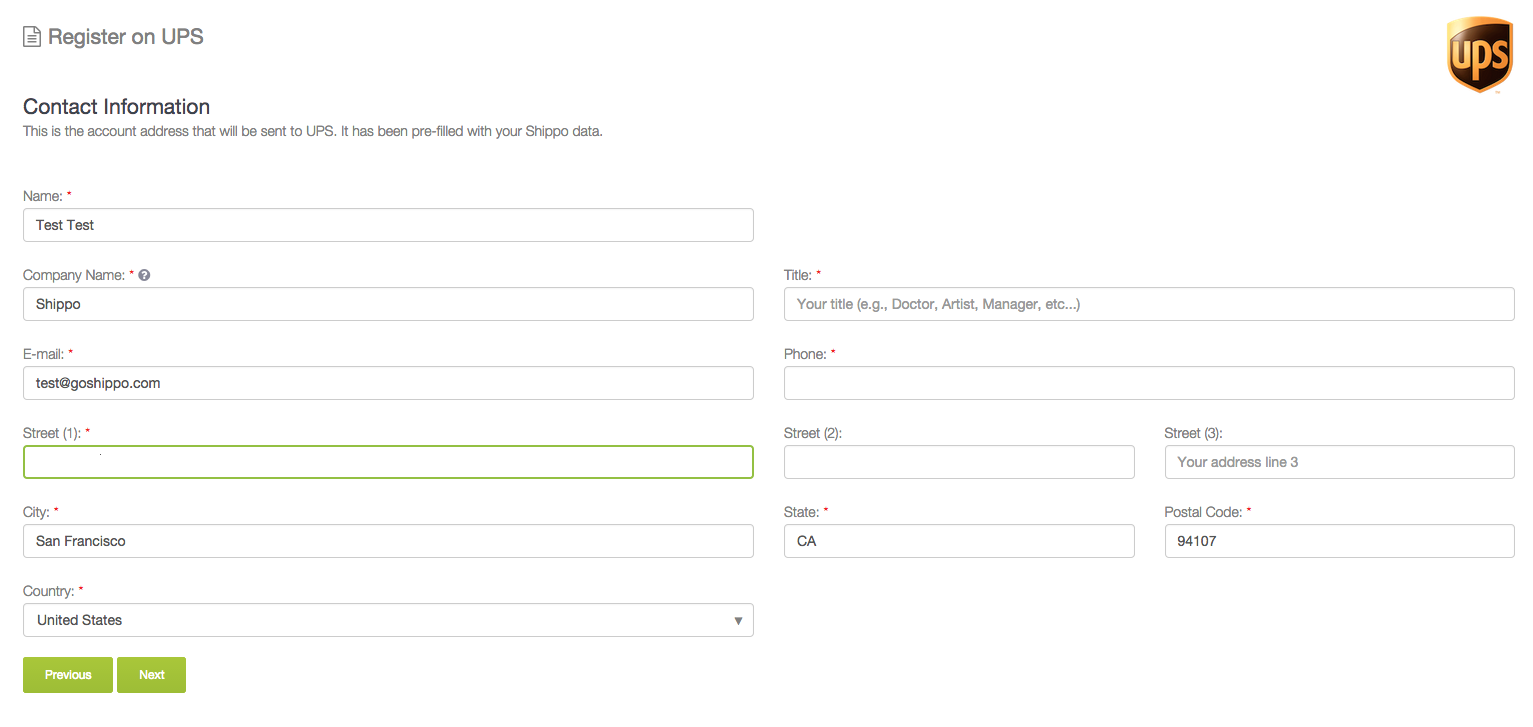Click the Street (2) input field
Image resolution: width=1533 pixels, height=727 pixels.
tap(959, 462)
